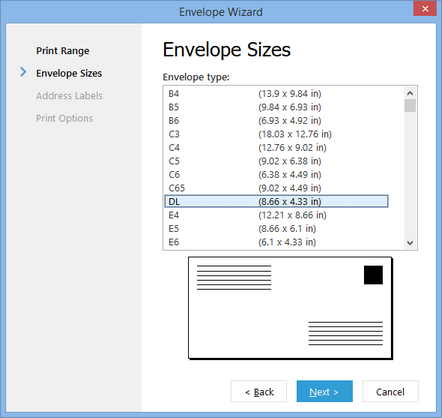Open the Print Options step

coord(64,118)
